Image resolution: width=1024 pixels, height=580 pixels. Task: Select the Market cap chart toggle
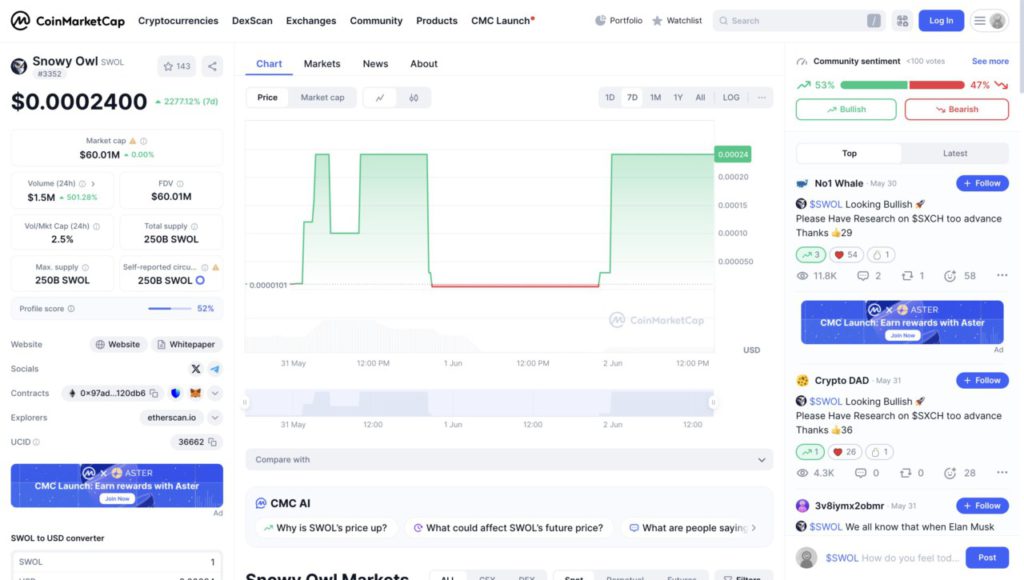[x=322, y=97]
